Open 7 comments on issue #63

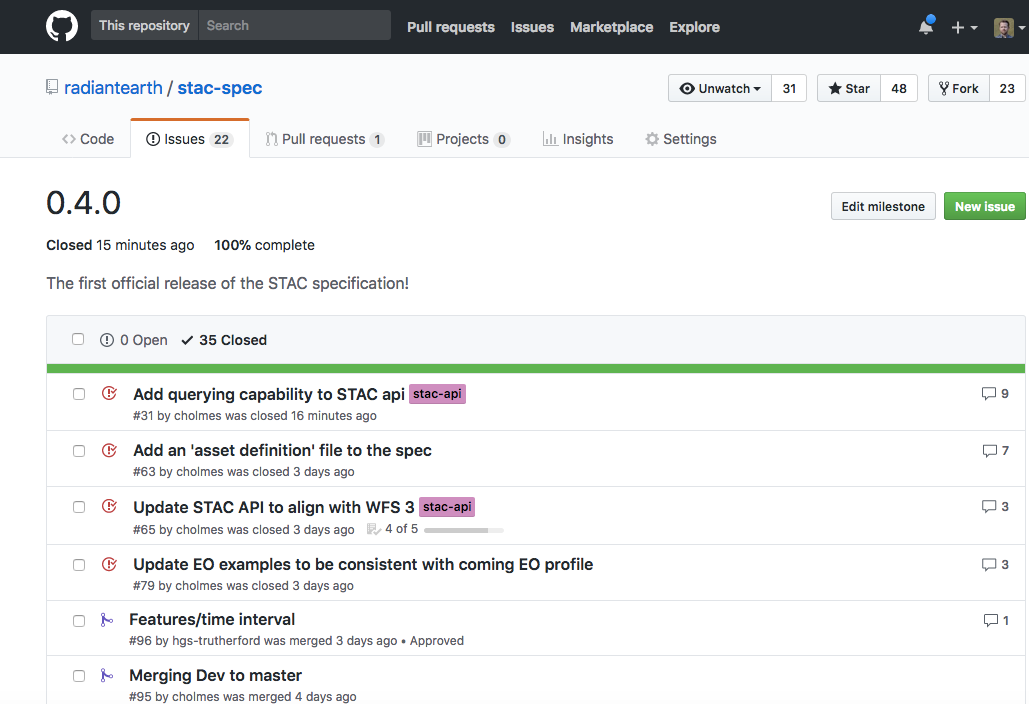coord(996,451)
